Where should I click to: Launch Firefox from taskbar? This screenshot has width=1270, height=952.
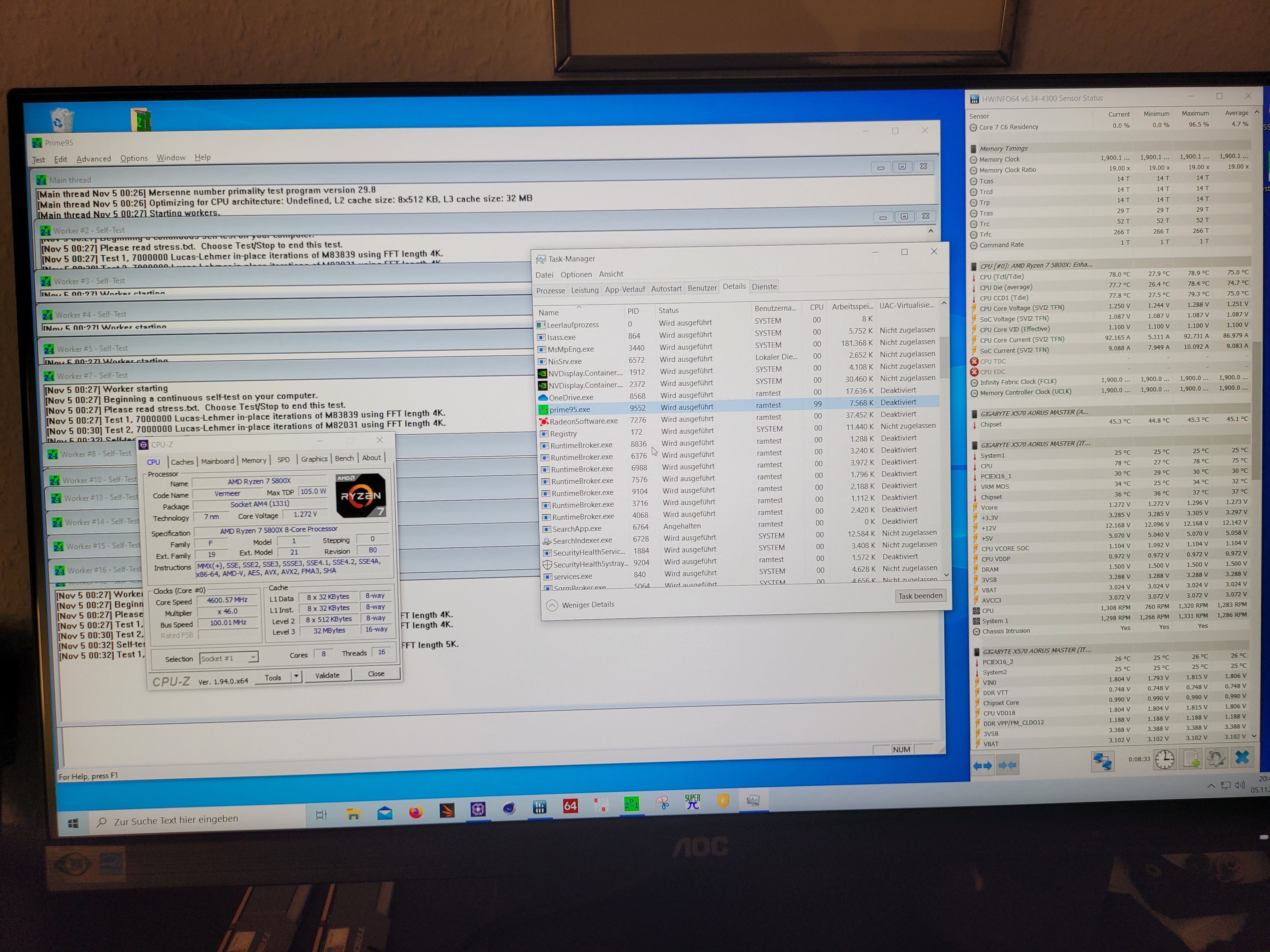tap(416, 811)
